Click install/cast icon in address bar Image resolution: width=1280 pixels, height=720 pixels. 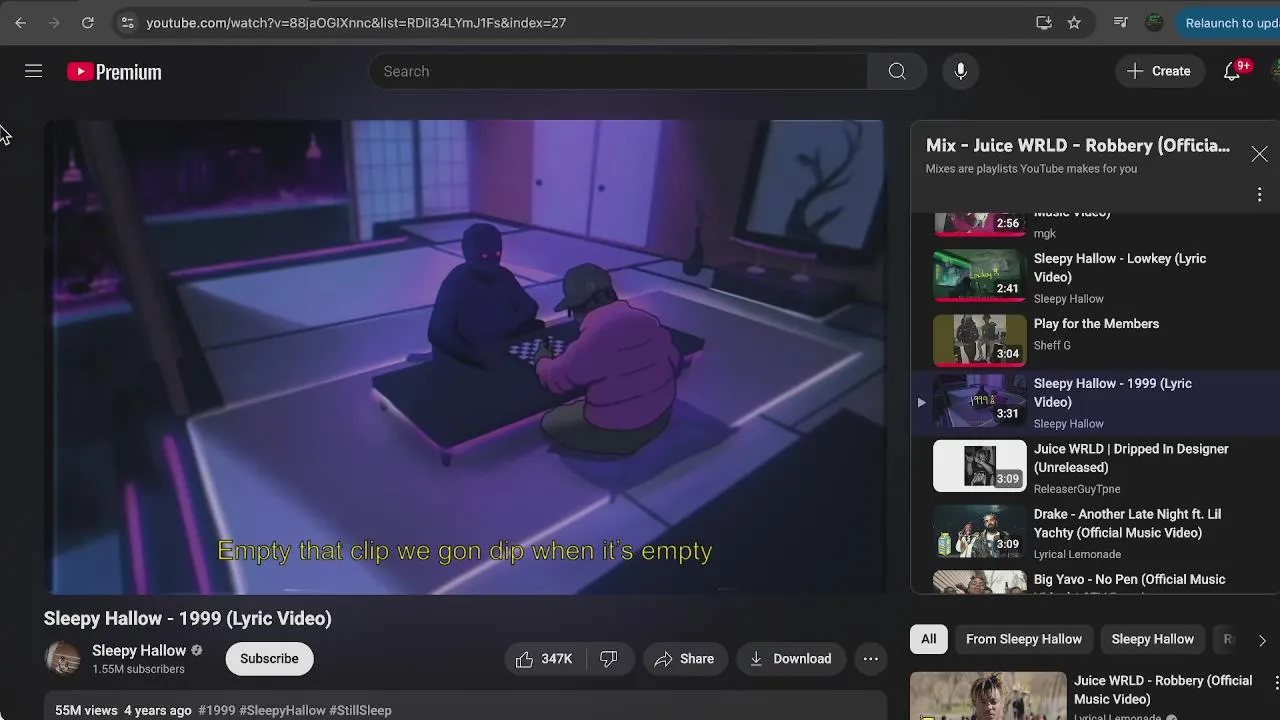pos(1044,22)
